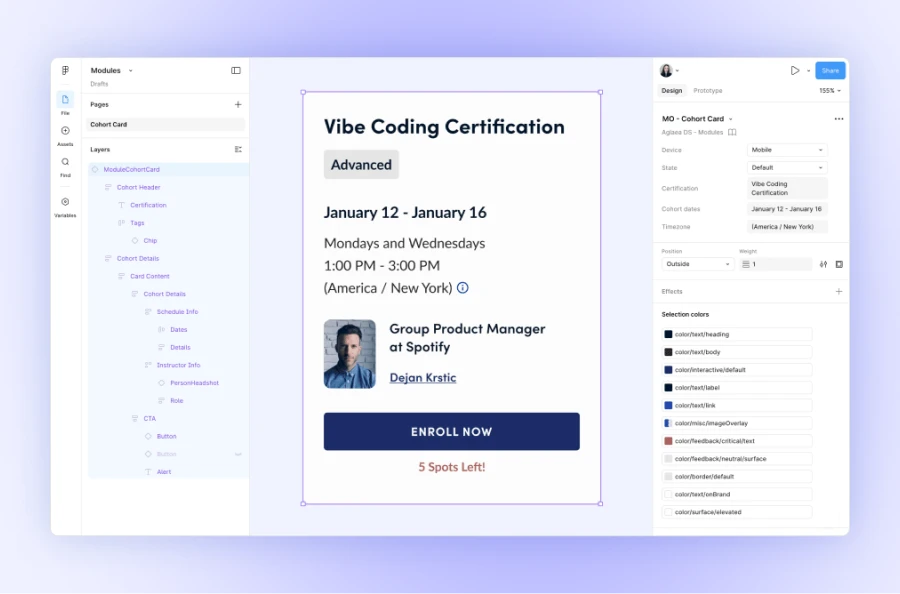Select the File sidebar icon
Image resolution: width=900 pixels, height=594 pixels.
pyautogui.click(x=65, y=100)
